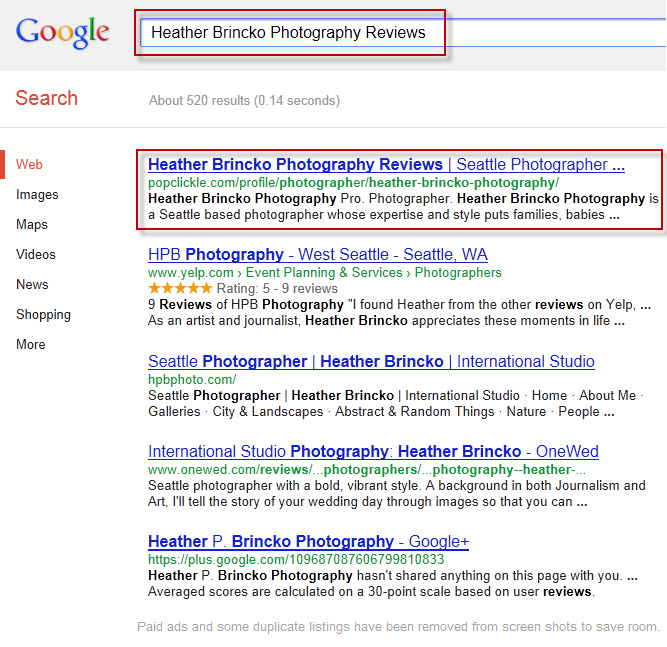Open Heather Brincko Photography Reviews result

tap(386, 164)
